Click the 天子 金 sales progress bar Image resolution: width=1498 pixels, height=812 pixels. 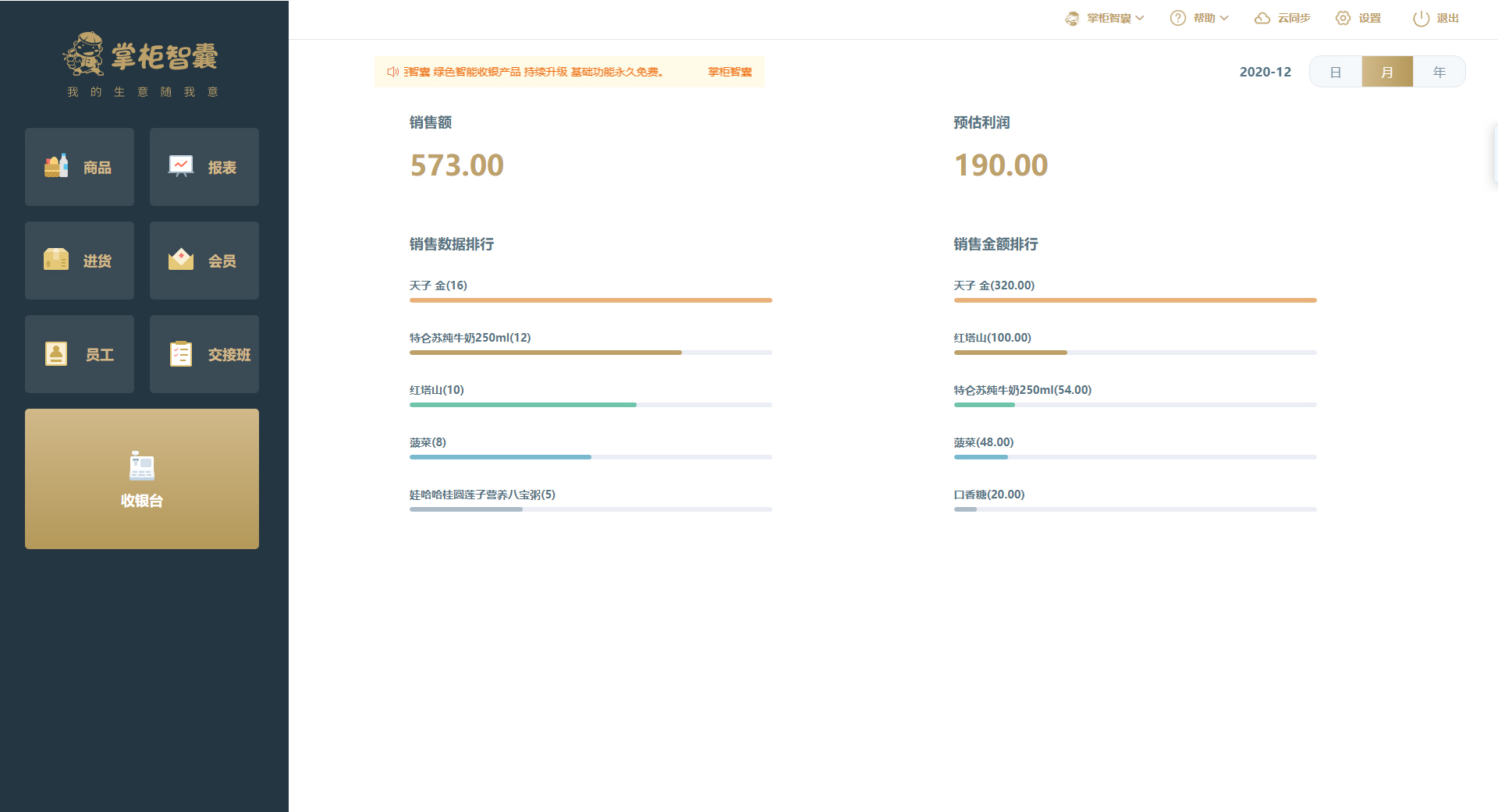pos(590,300)
